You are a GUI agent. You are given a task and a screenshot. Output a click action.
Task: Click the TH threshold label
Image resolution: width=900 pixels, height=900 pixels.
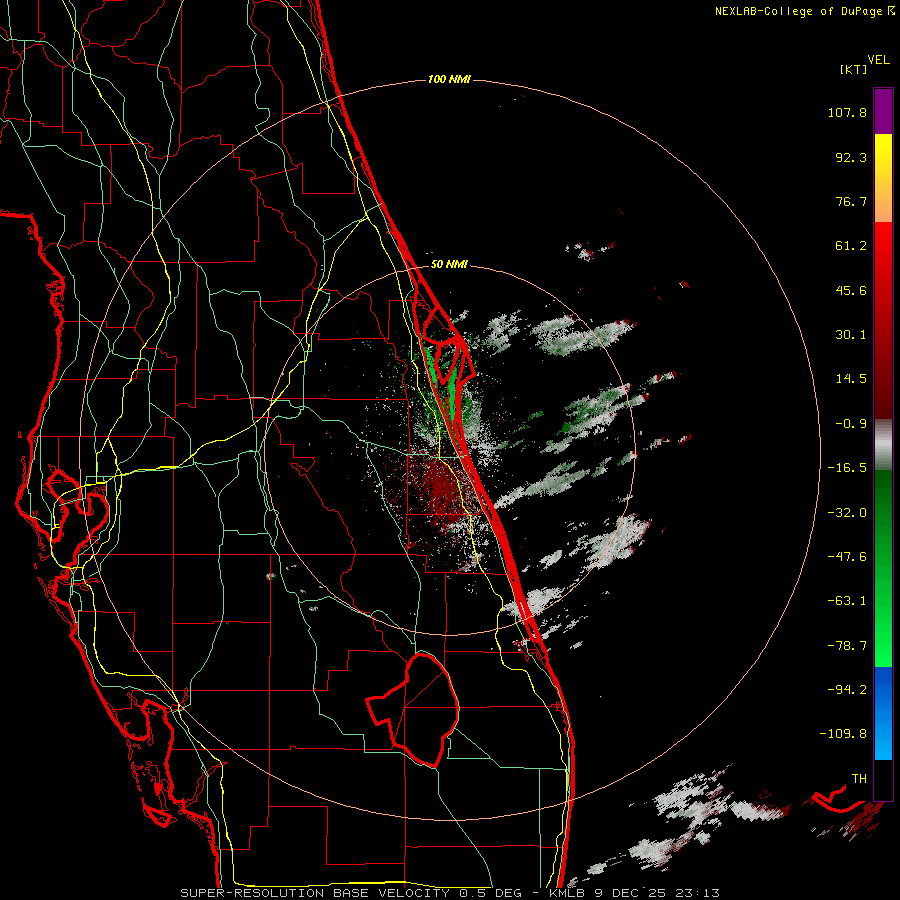click(x=859, y=778)
